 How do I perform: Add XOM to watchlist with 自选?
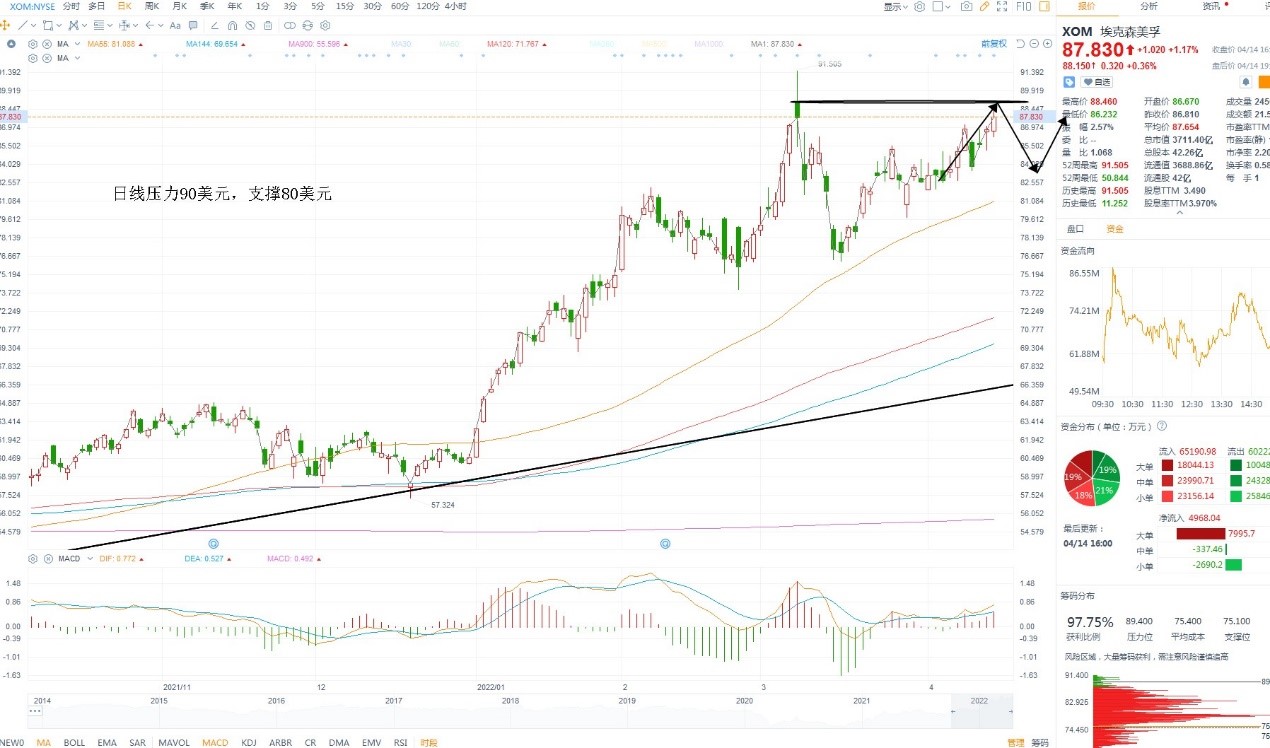coord(1097,82)
